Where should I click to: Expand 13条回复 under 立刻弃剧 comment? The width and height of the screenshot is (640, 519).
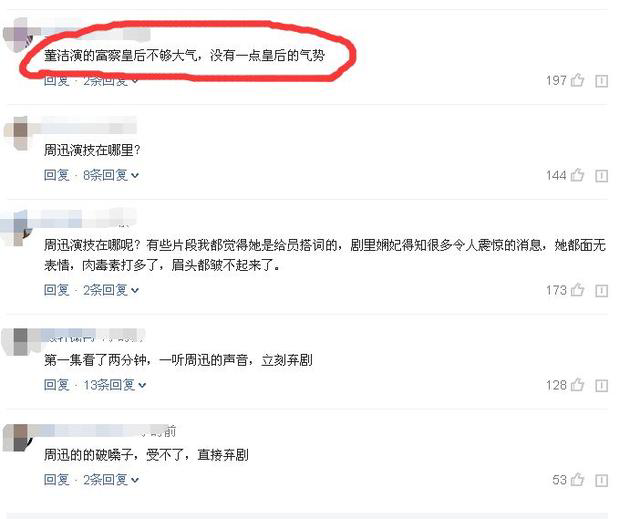115,385
